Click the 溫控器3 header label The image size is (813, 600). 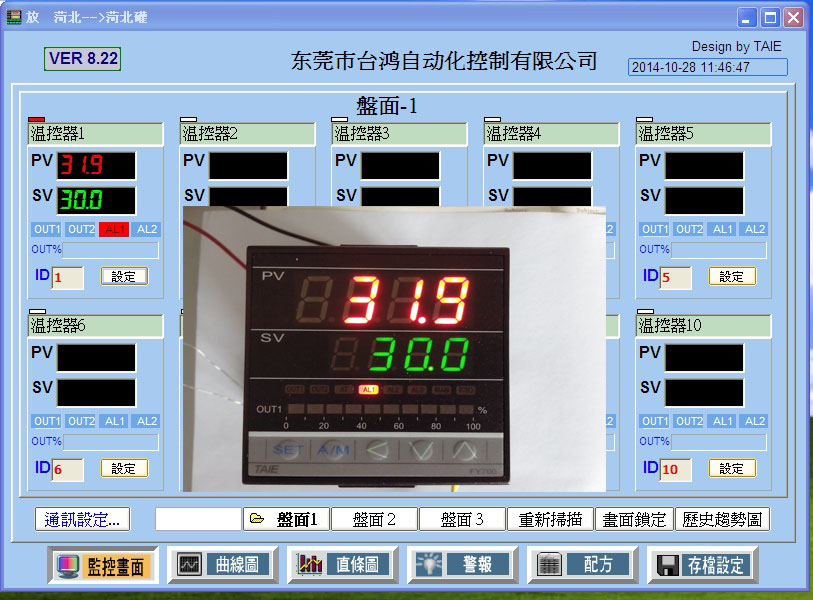point(399,134)
